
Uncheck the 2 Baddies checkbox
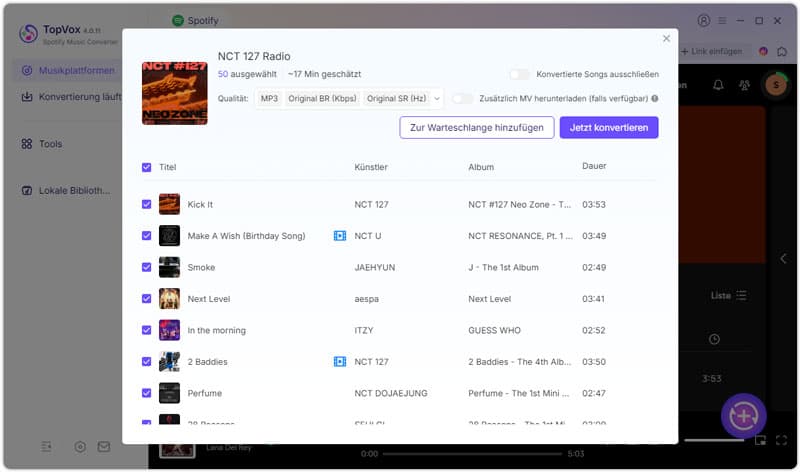[146, 362]
